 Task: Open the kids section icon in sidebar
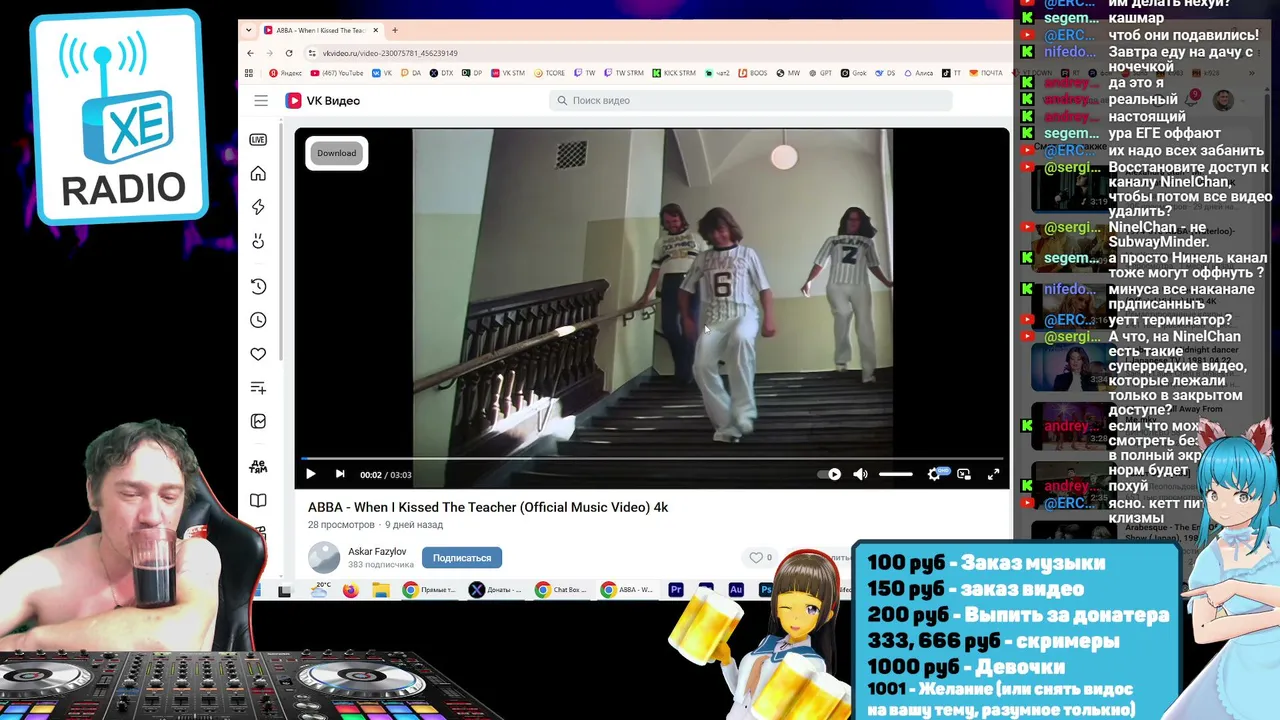pyautogui.click(x=258, y=467)
